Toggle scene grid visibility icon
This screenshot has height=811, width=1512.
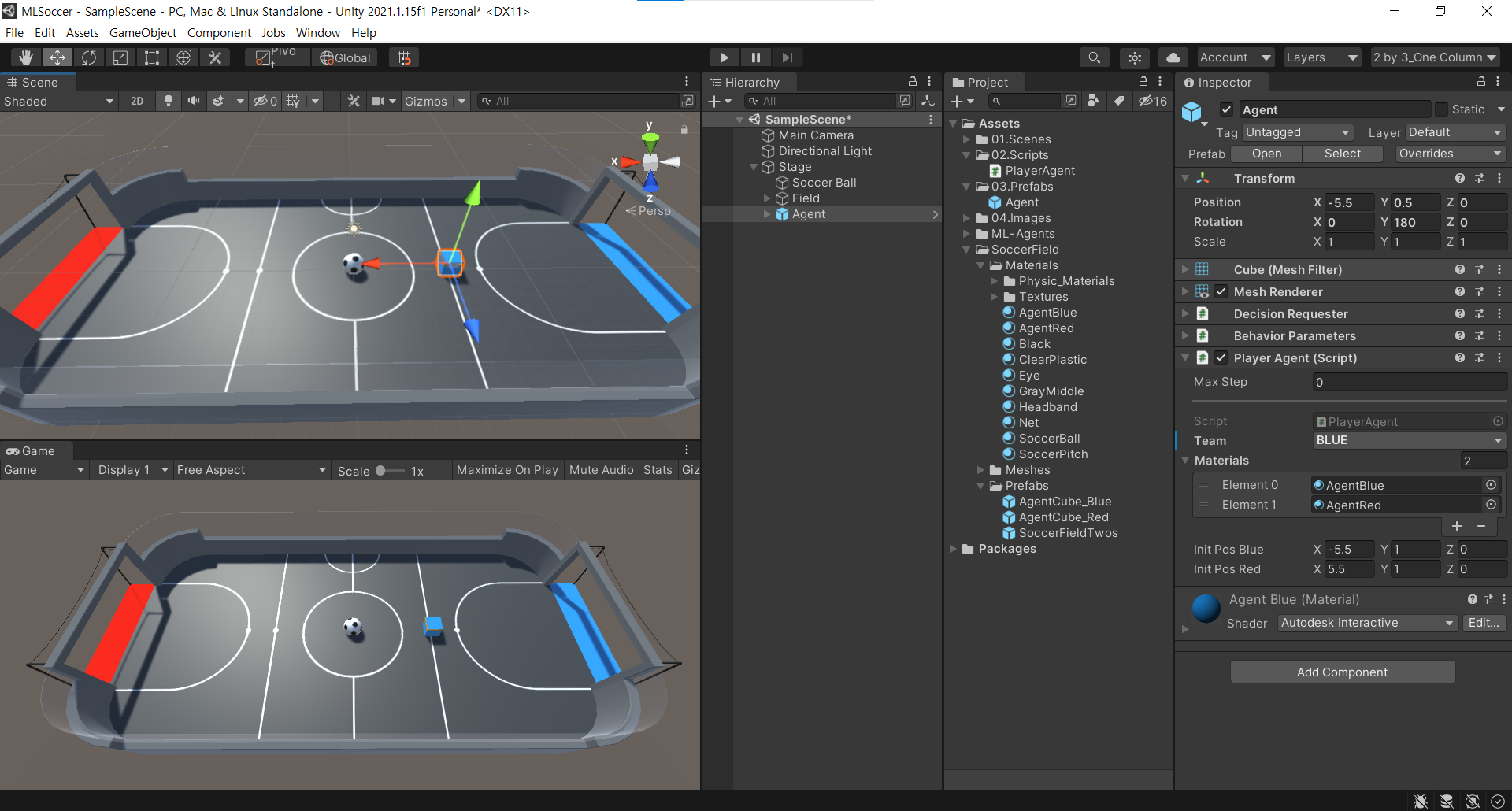pos(293,101)
